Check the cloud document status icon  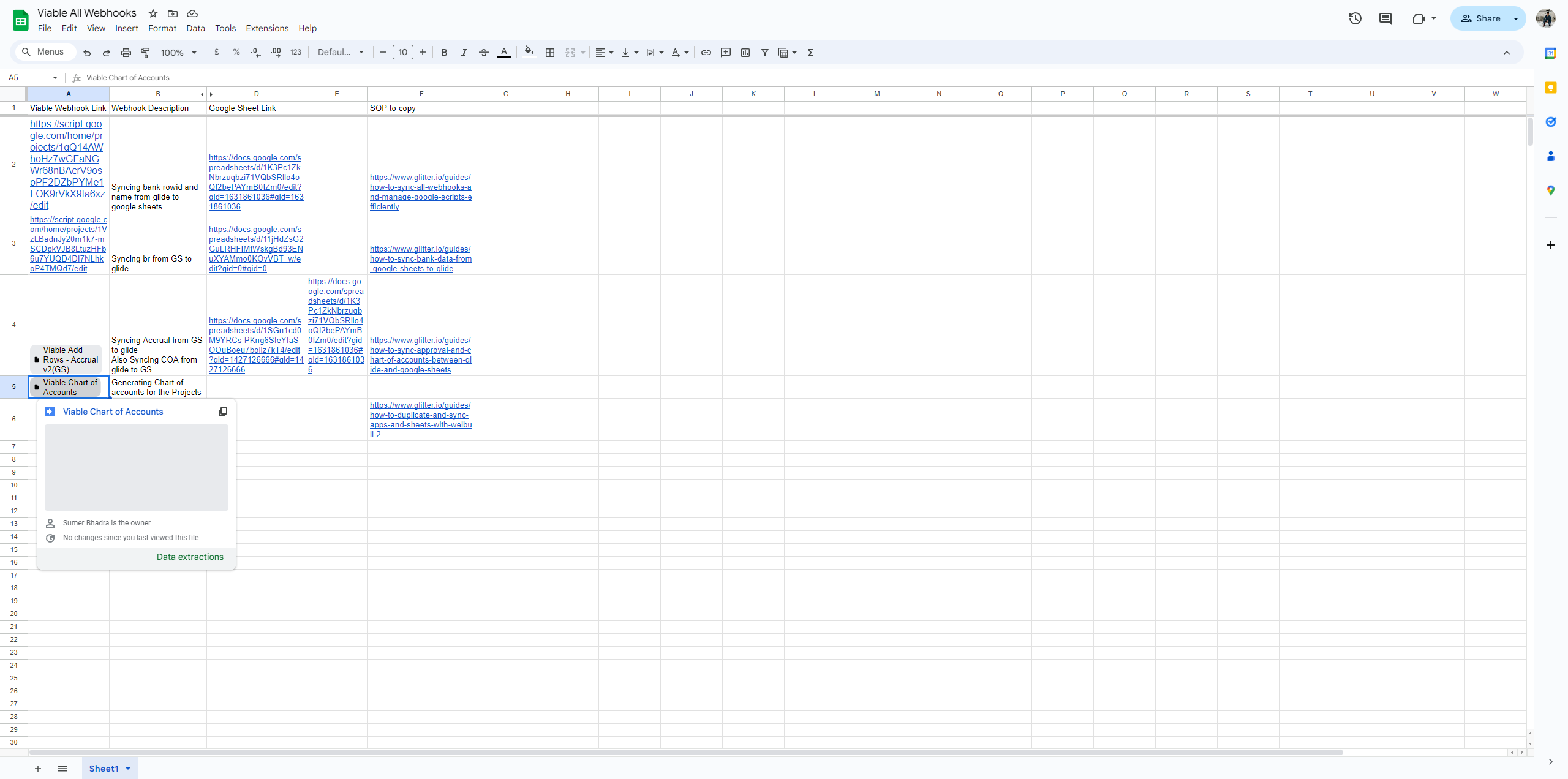[192, 13]
